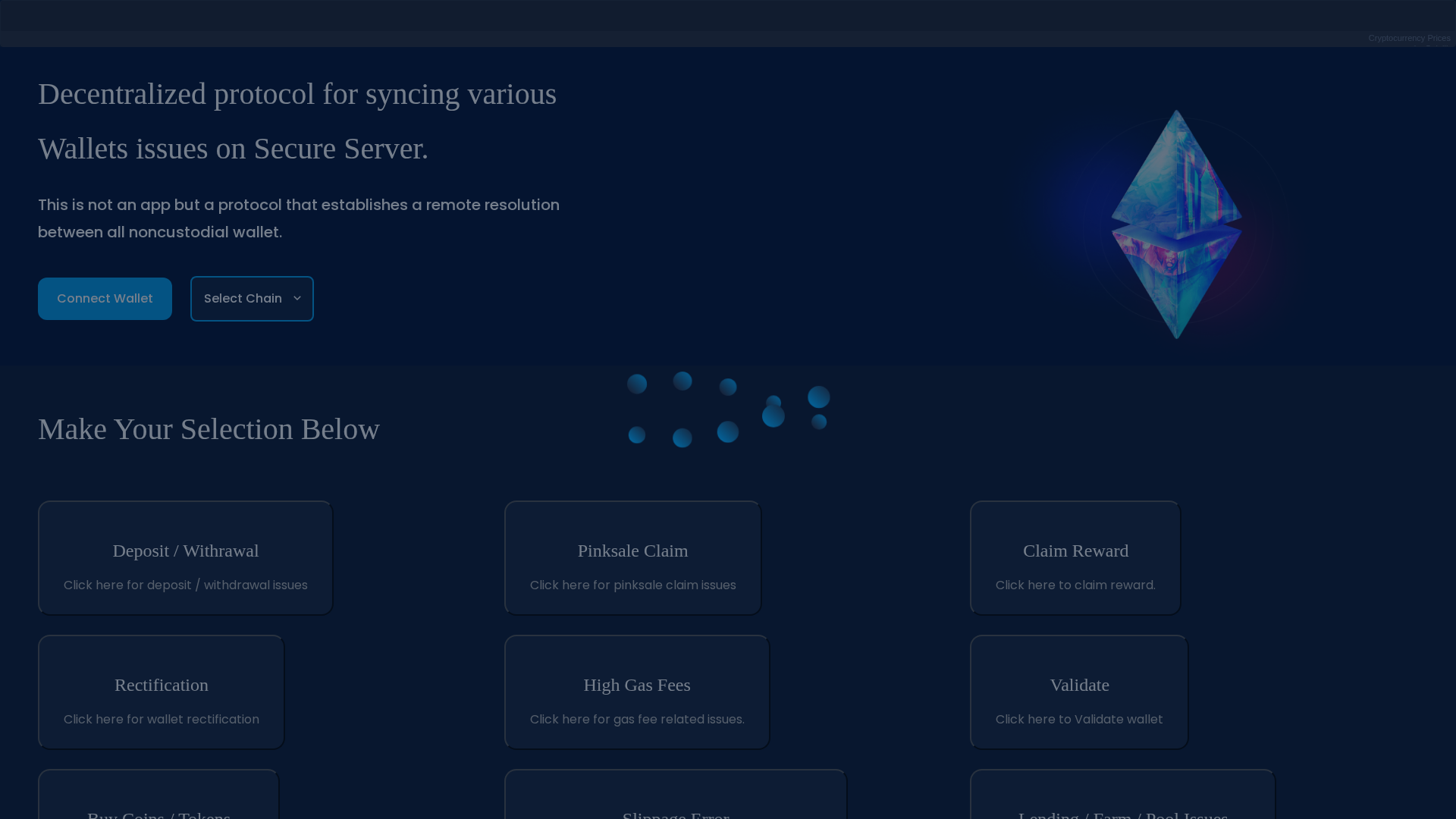This screenshot has width=1456, height=819.
Task: Open the Claim Reward card
Action: [1075, 558]
